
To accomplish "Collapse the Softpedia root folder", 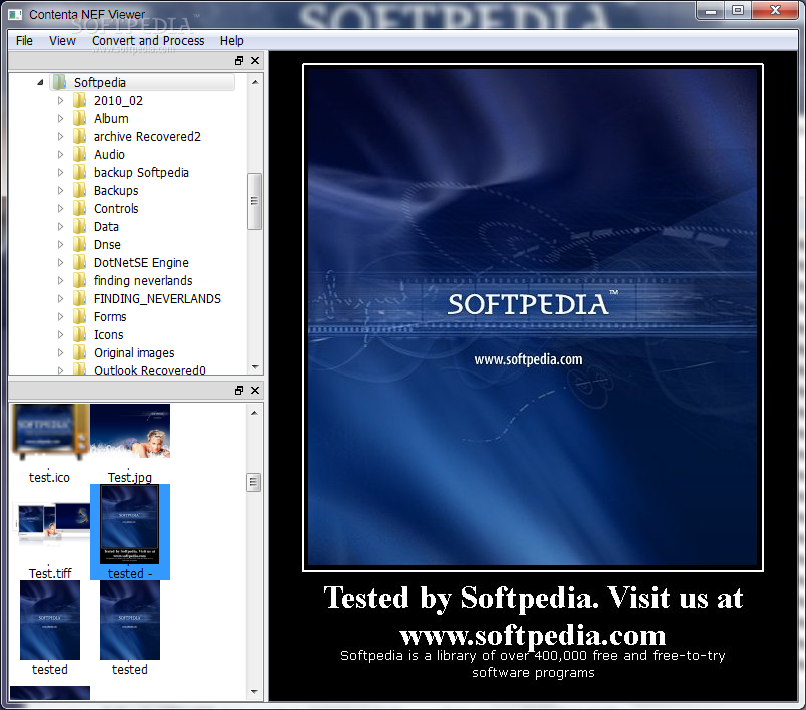I will (40, 82).
